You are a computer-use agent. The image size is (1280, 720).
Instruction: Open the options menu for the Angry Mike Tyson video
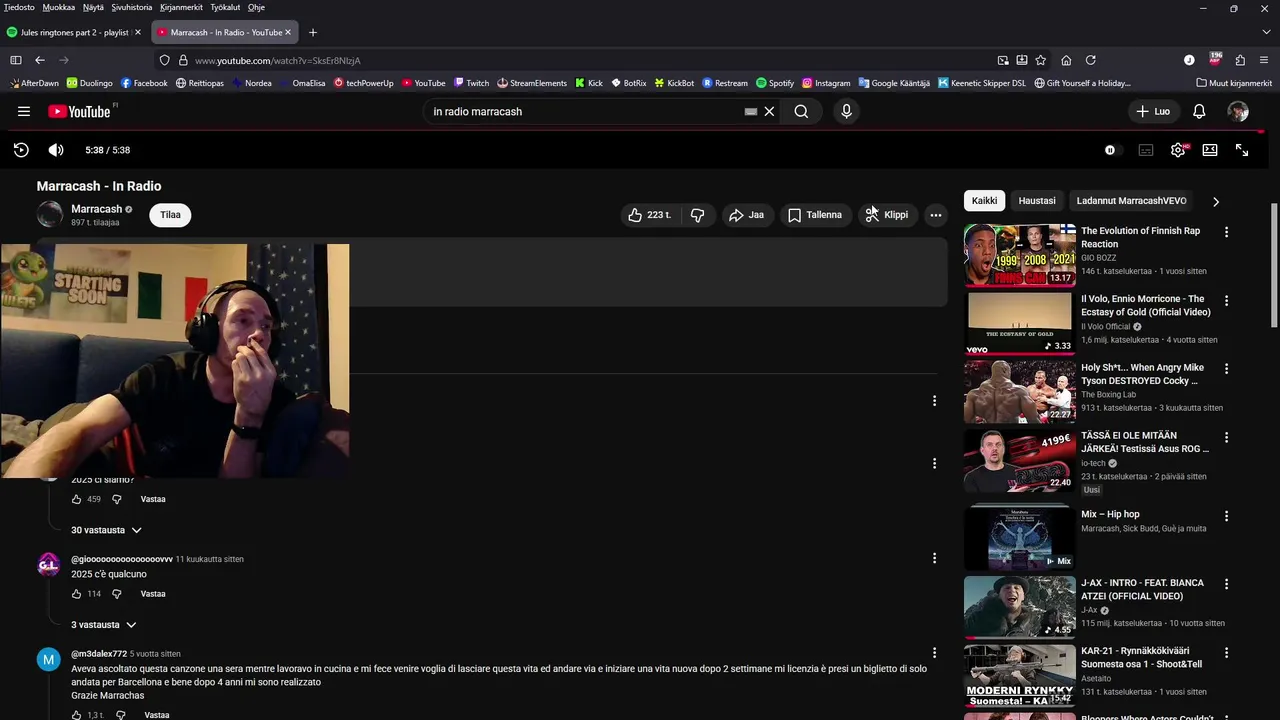pos(1226,369)
